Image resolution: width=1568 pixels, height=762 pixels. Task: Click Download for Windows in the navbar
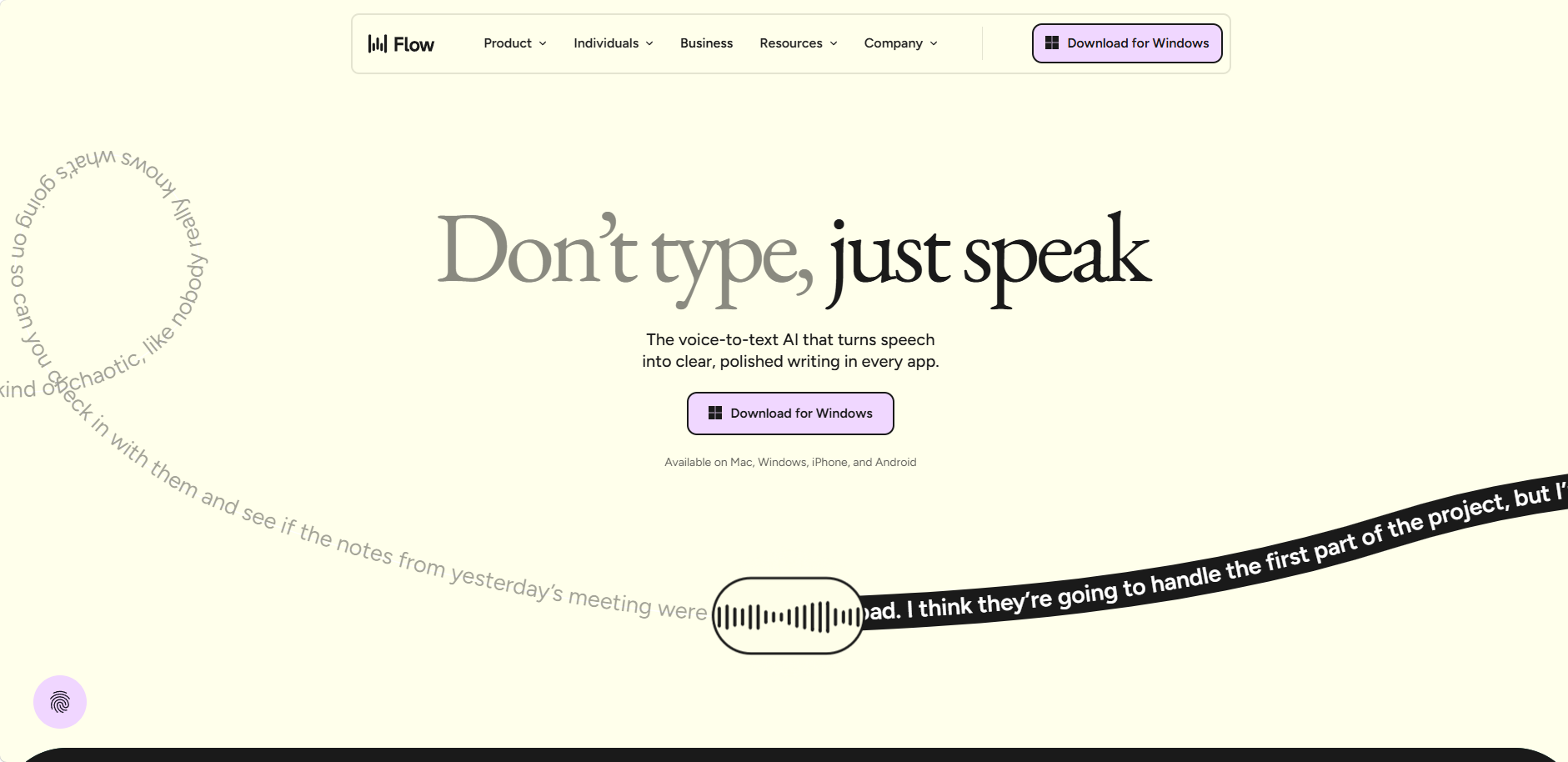pos(1127,43)
